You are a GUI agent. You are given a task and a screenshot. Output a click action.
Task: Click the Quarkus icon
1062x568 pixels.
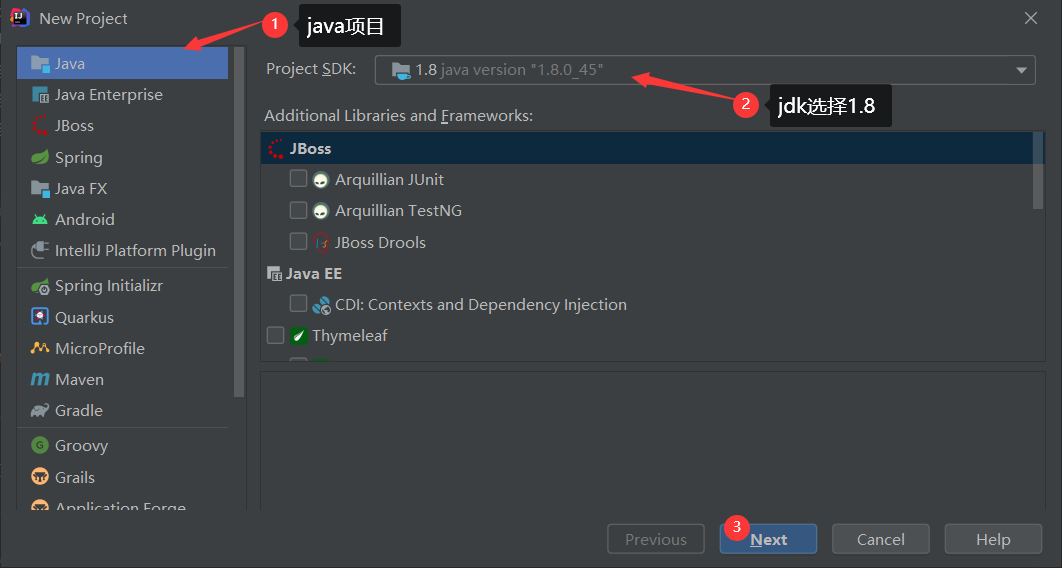pyautogui.click(x=40, y=317)
